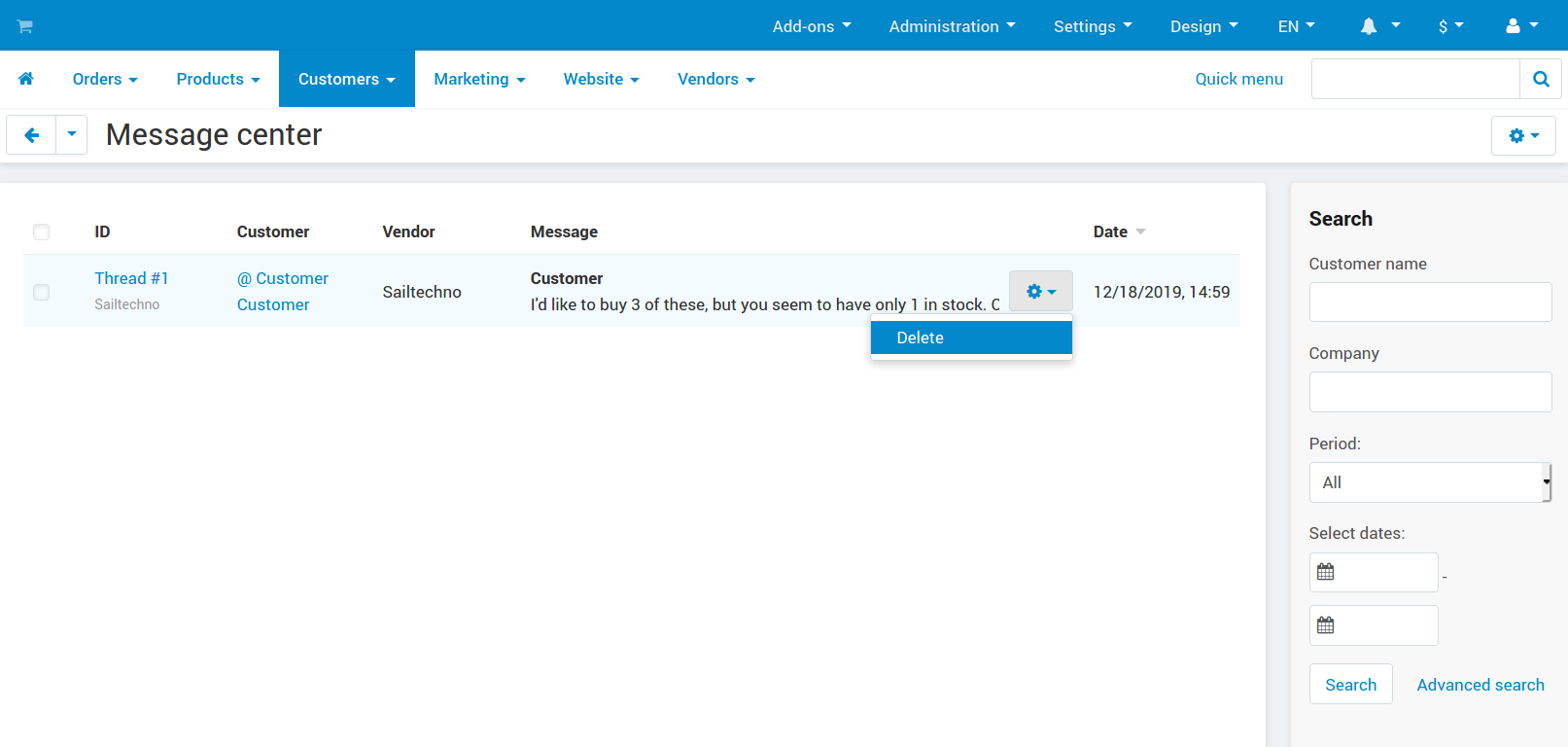Click the 12/18/2019, 14:59 date cell

tap(1162, 292)
